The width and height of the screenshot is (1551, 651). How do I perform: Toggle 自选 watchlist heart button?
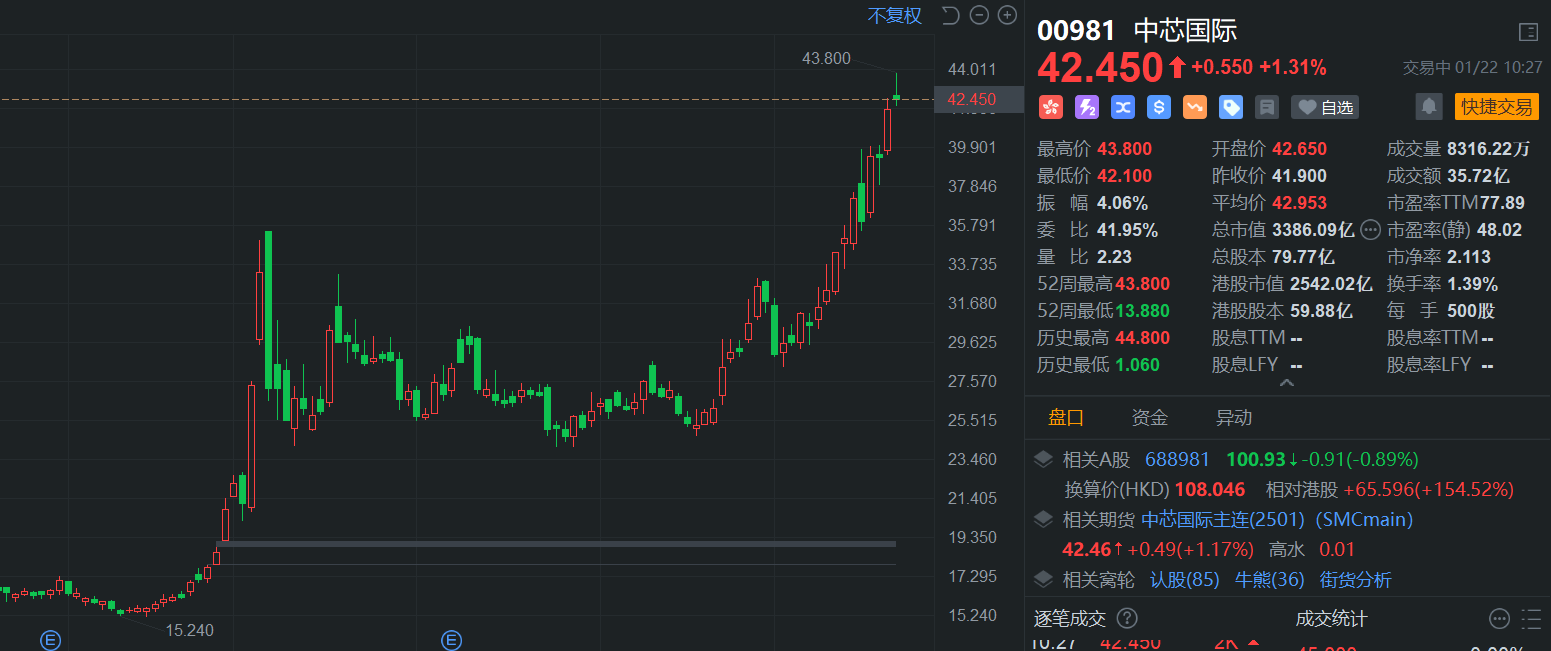(1324, 107)
